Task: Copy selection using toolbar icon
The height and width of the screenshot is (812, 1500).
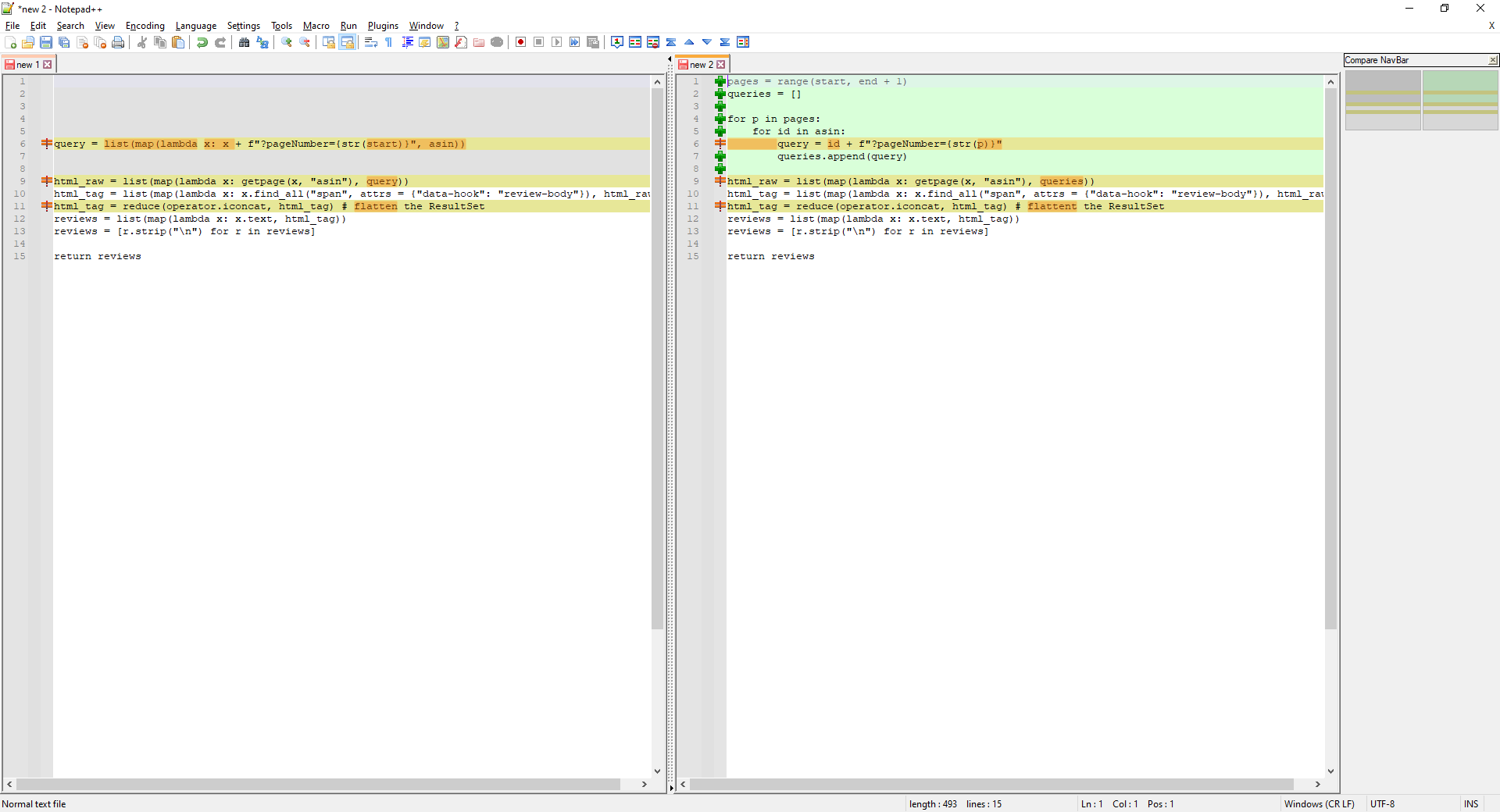Action: coord(160,42)
